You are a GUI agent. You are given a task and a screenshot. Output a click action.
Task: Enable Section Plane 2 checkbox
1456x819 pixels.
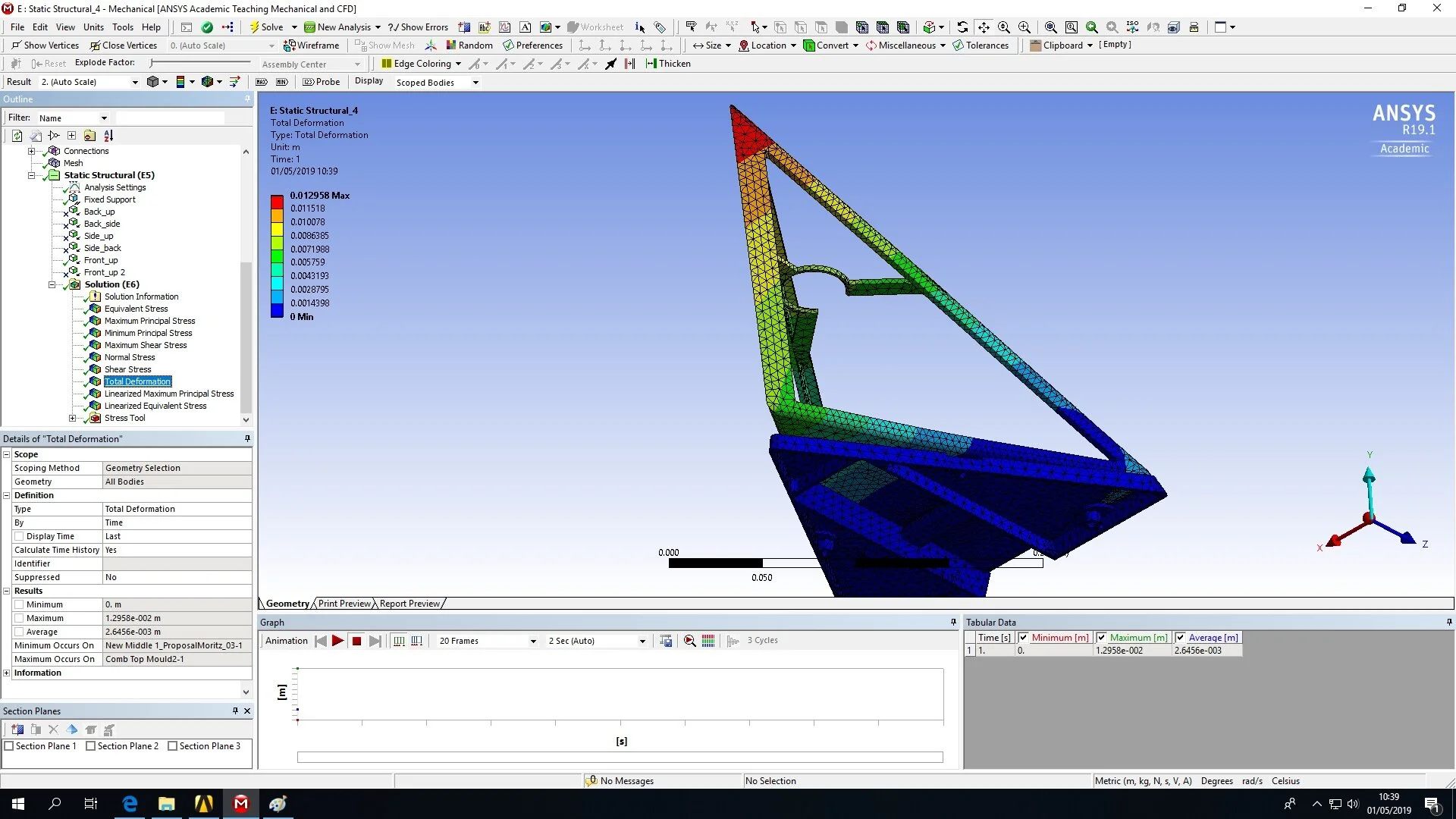click(91, 746)
